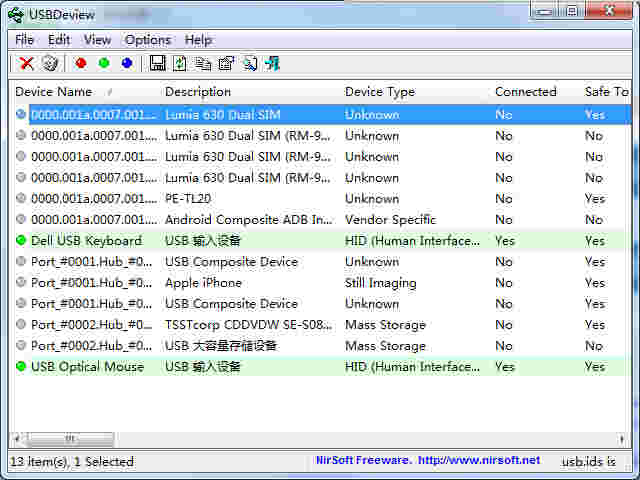This screenshot has height=480, width=640.
Task: Click the copy selected items icon
Action: 203,63
